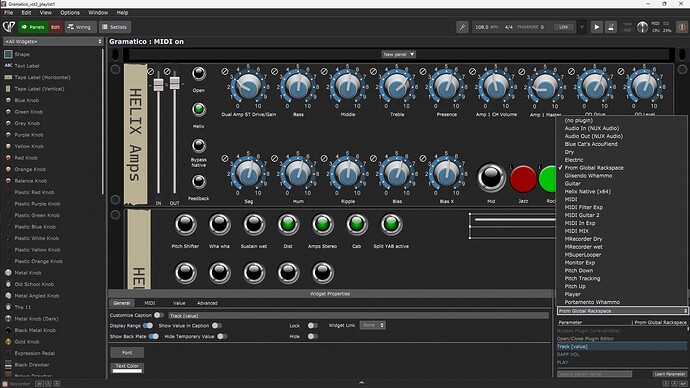
Task: Switch to the Value properties tab
Action: [x=179, y=303]
